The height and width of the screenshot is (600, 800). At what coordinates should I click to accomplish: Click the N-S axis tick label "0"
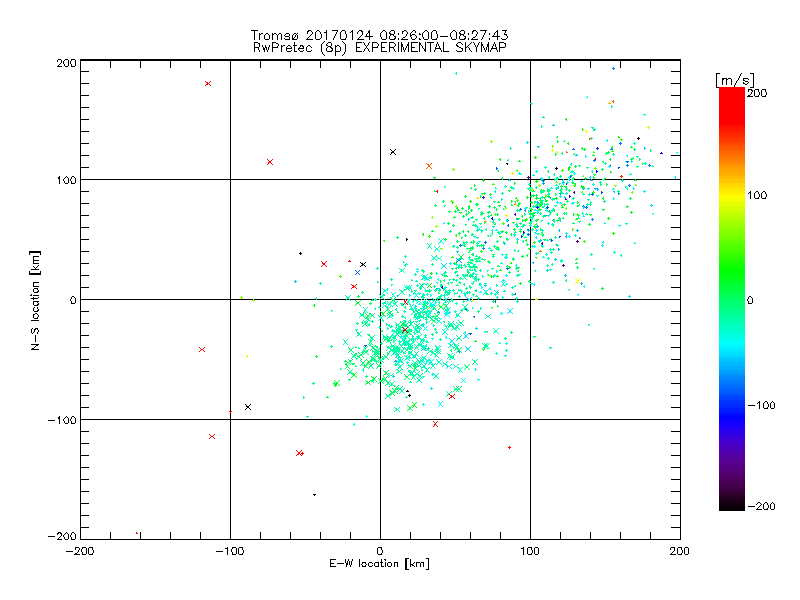coord(73,300)
